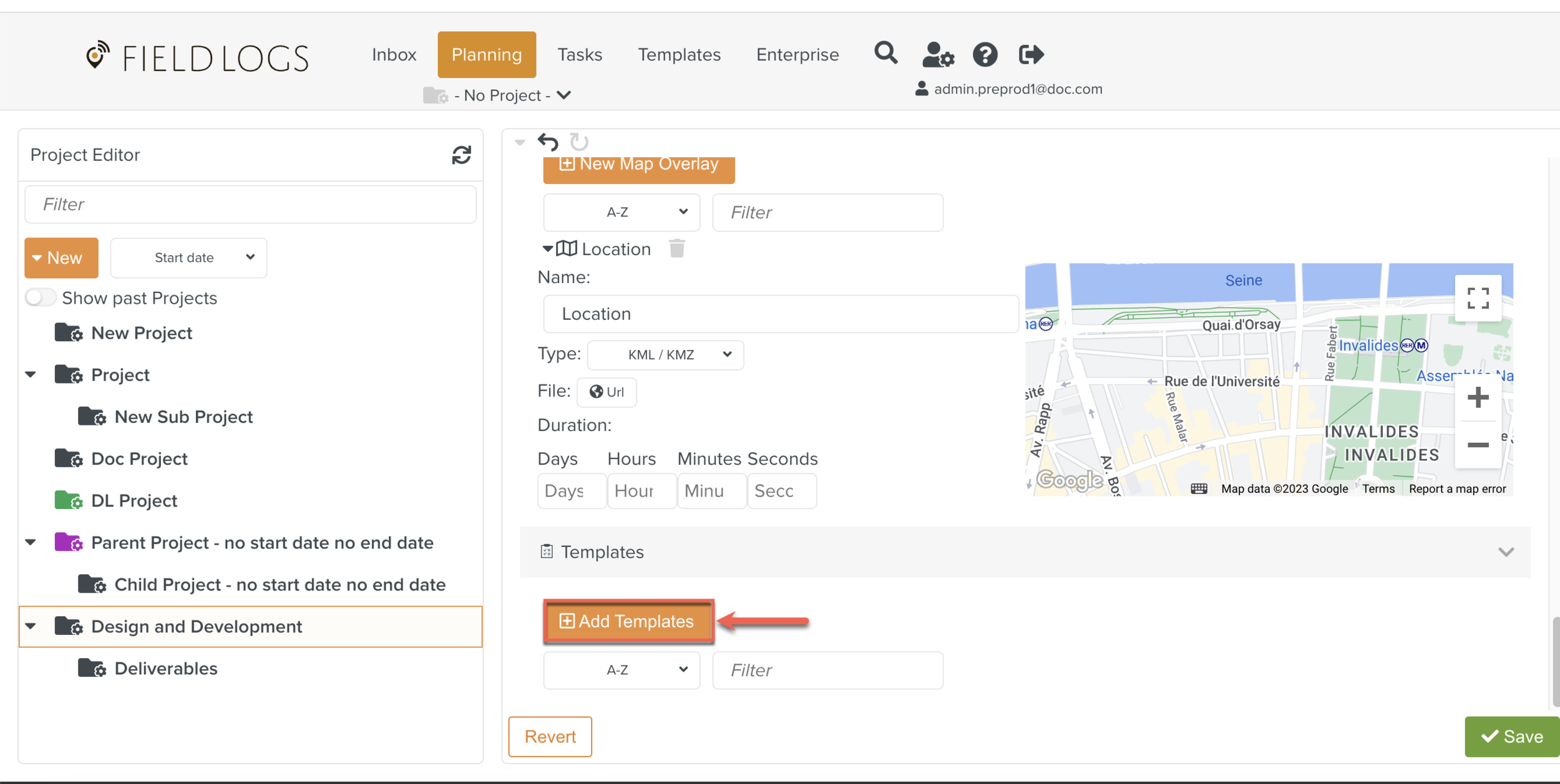Enable Show past Projects toggle
Image resolution: width=1560 pixels, height=784 pixels.
(41, 298)
